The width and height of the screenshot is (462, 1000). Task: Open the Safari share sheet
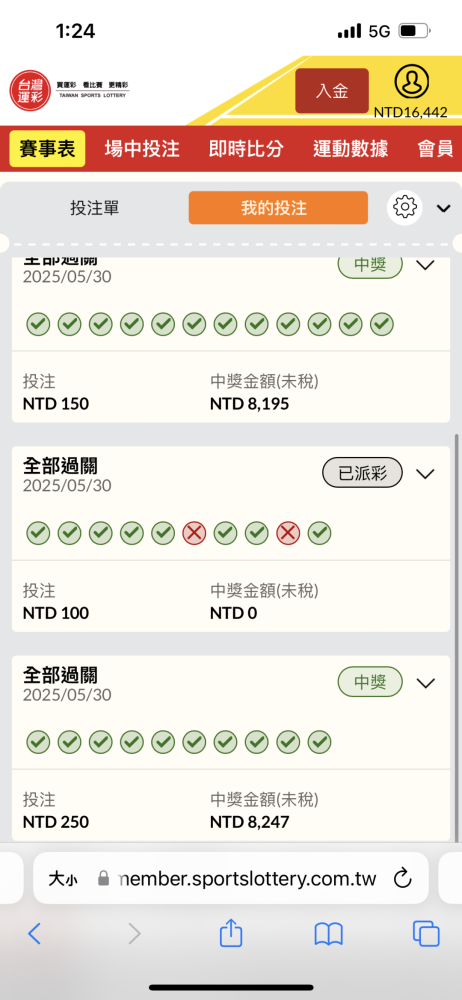point(231,934)
